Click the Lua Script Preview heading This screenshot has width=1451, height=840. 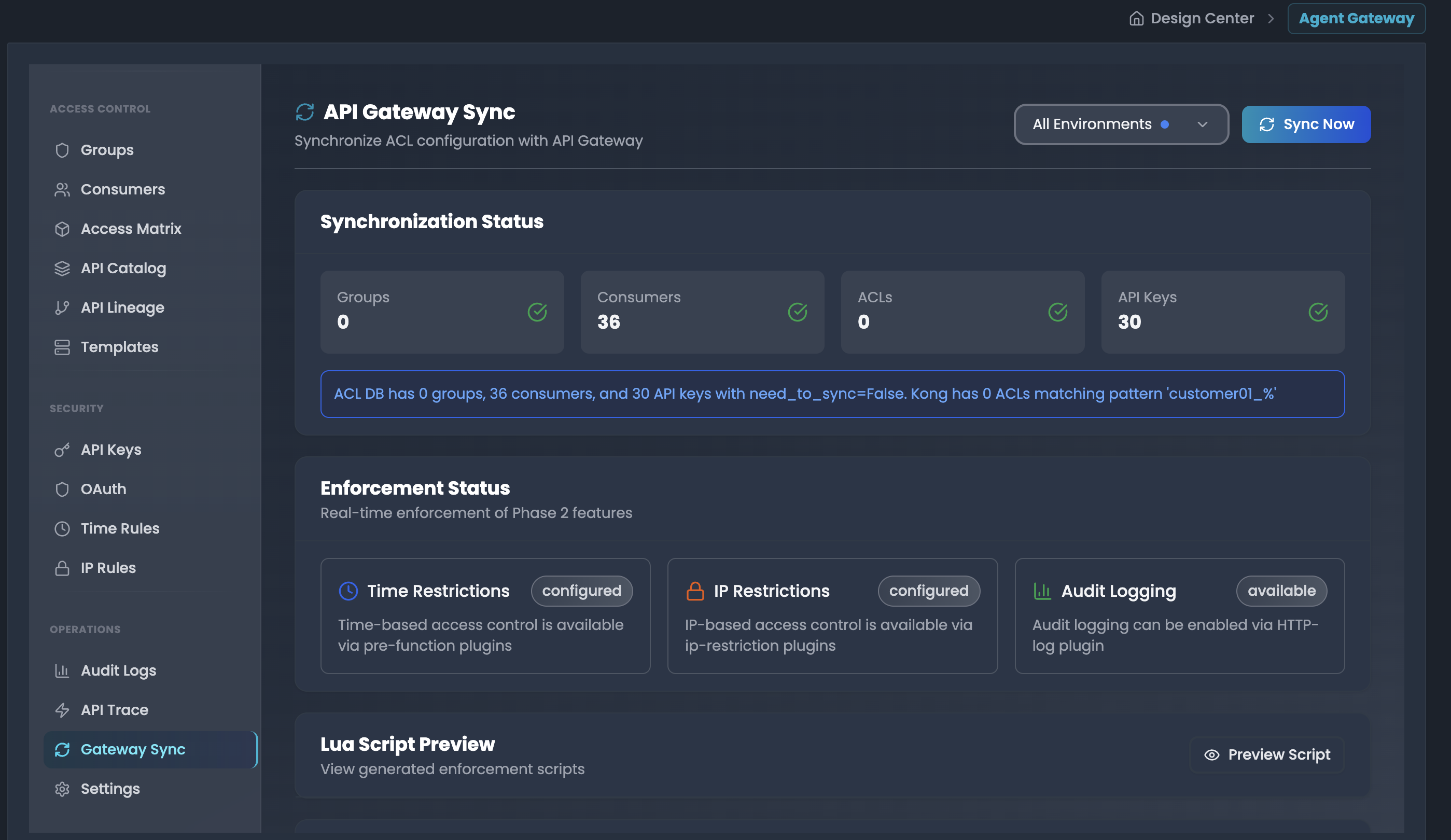[x=408, y=745]
